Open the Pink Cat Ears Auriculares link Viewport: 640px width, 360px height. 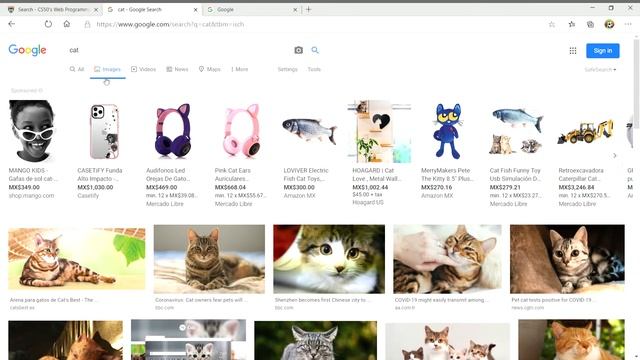[x=233, y=174]
